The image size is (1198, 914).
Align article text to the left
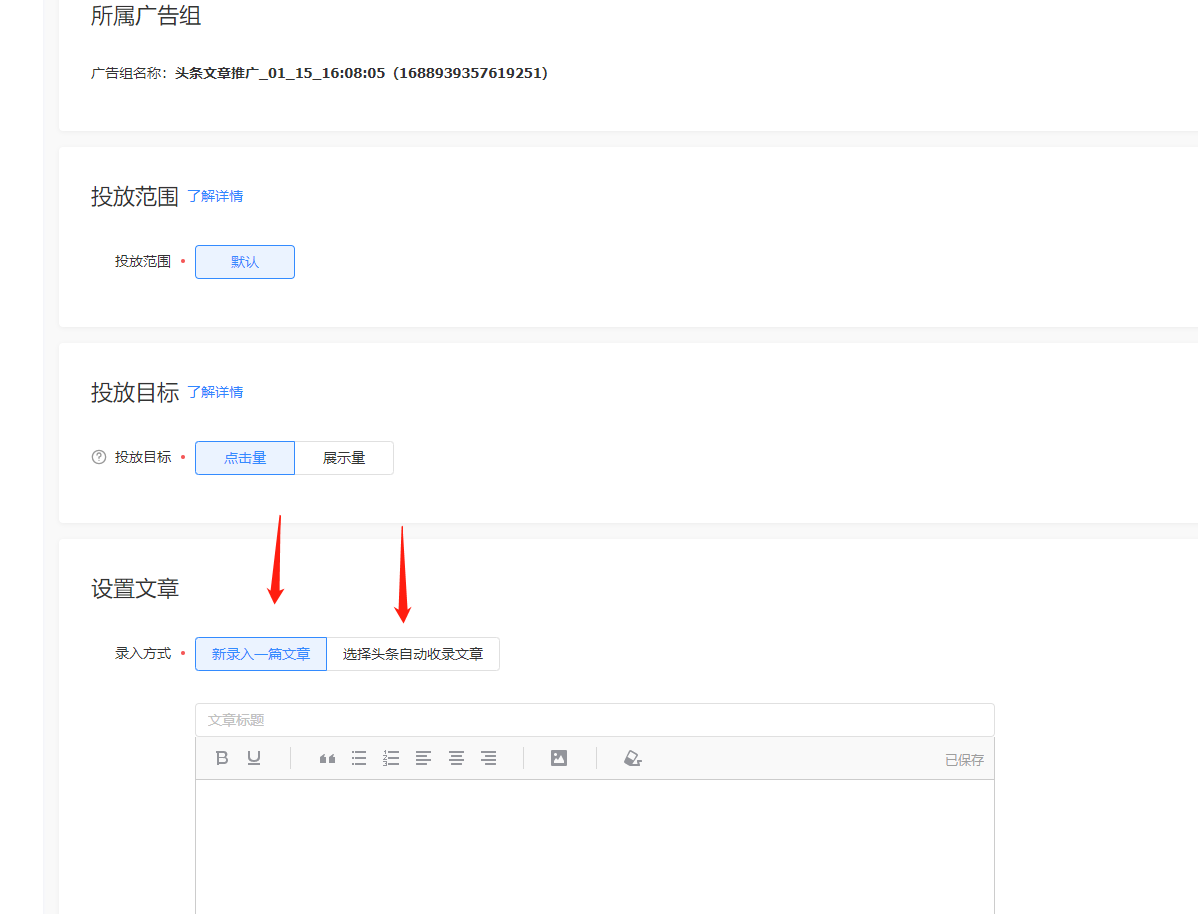(x=423, y=758)
